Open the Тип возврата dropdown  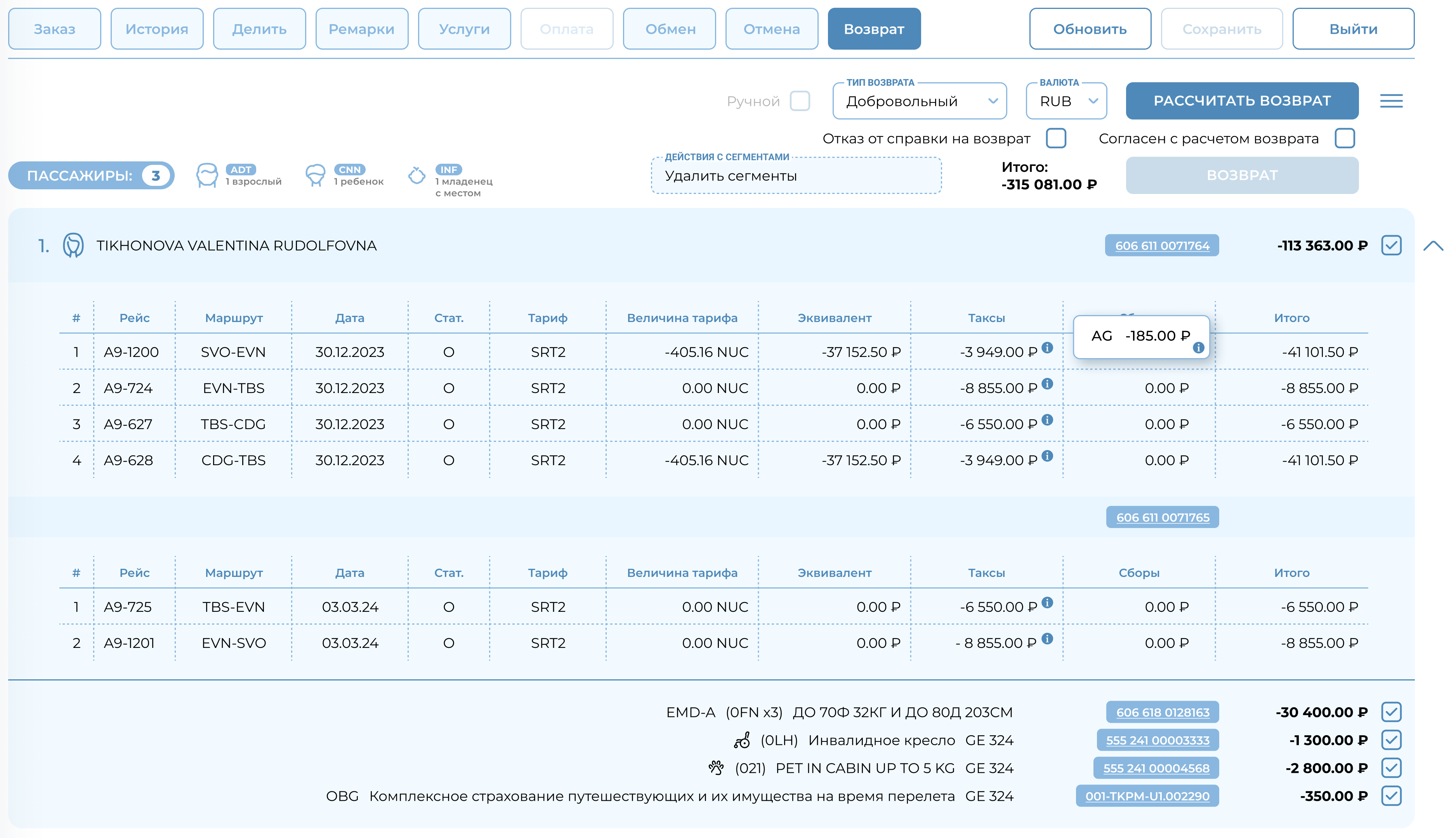[x=919, y=101]
